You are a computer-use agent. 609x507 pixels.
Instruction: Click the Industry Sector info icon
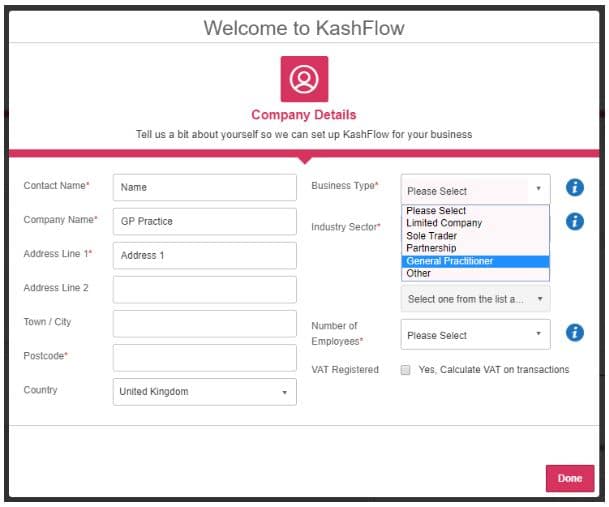pos(574,222)
